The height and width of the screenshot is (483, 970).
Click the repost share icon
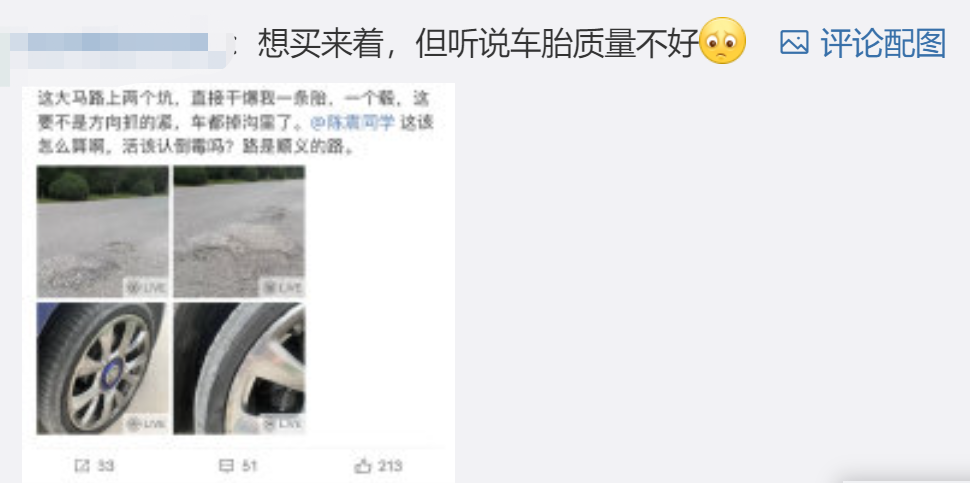tap(82, 466)
